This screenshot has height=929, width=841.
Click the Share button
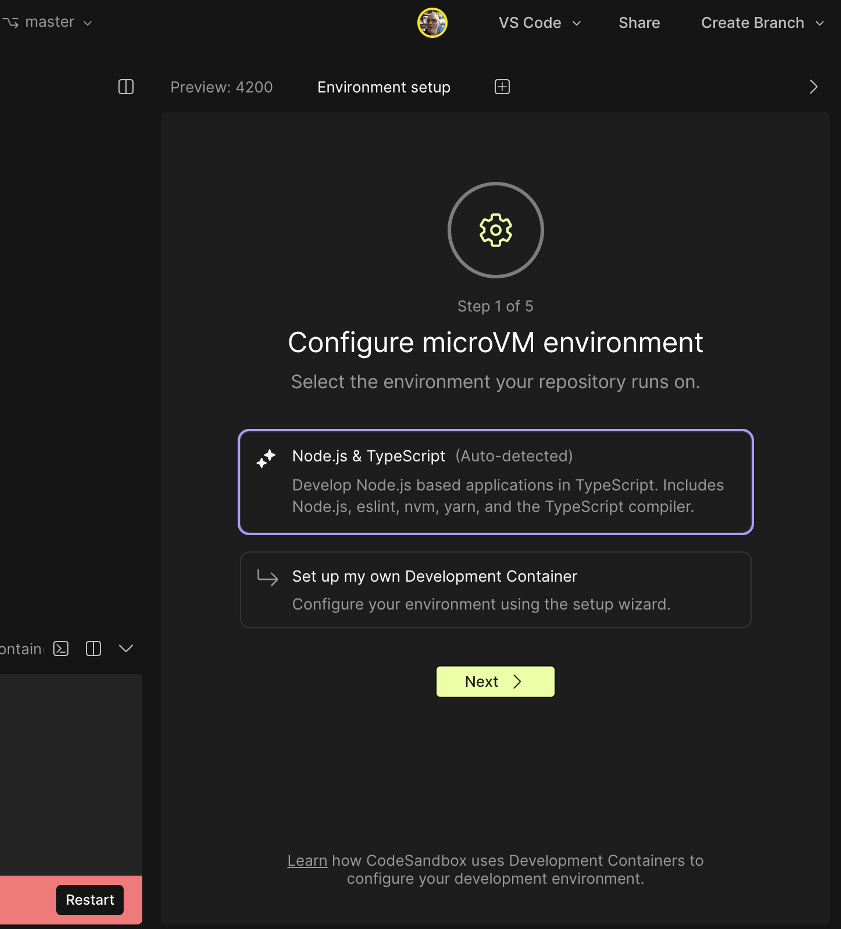tap(639, 23)
